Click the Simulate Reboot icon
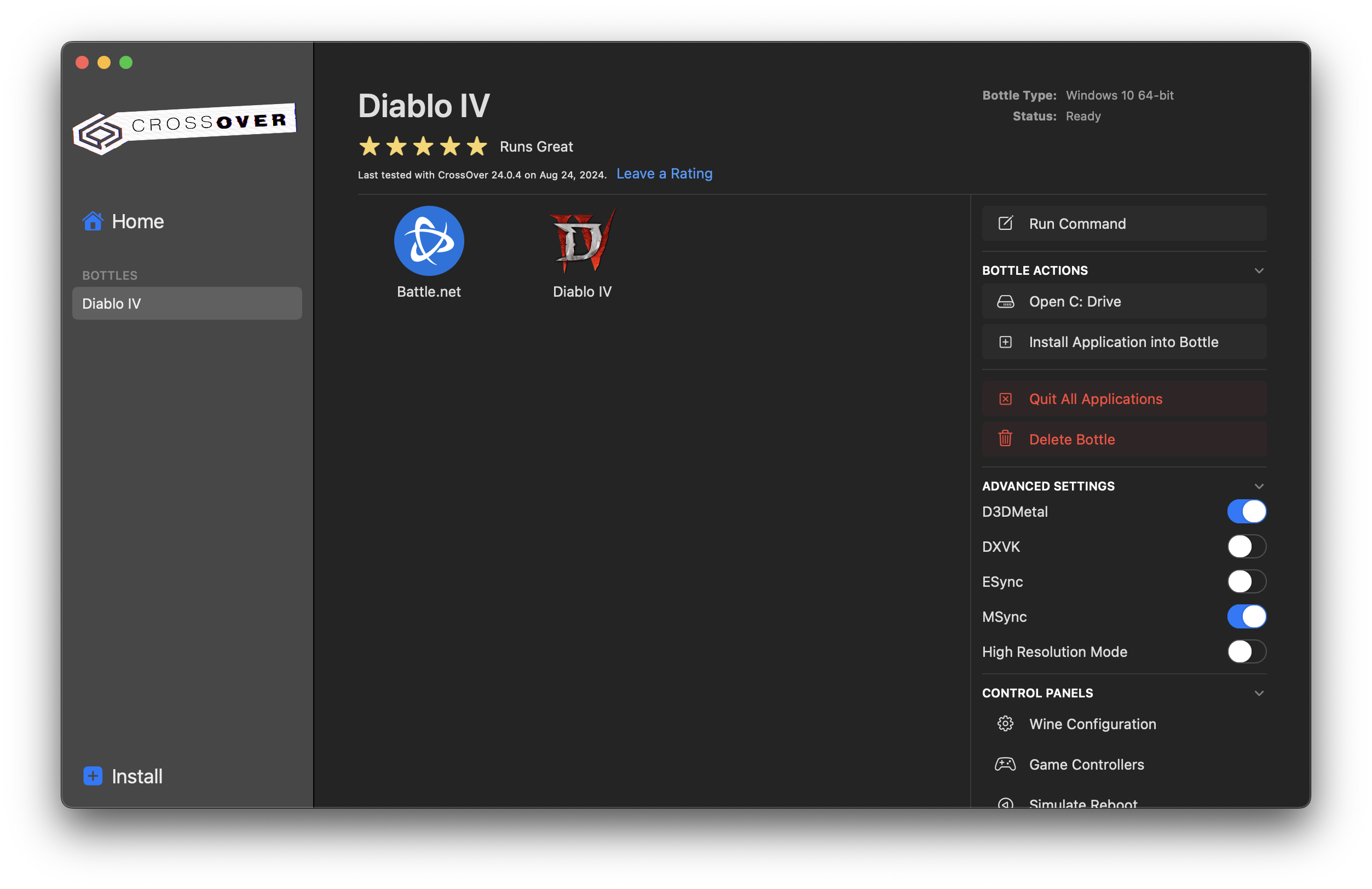 click(x=1005, y=803)
